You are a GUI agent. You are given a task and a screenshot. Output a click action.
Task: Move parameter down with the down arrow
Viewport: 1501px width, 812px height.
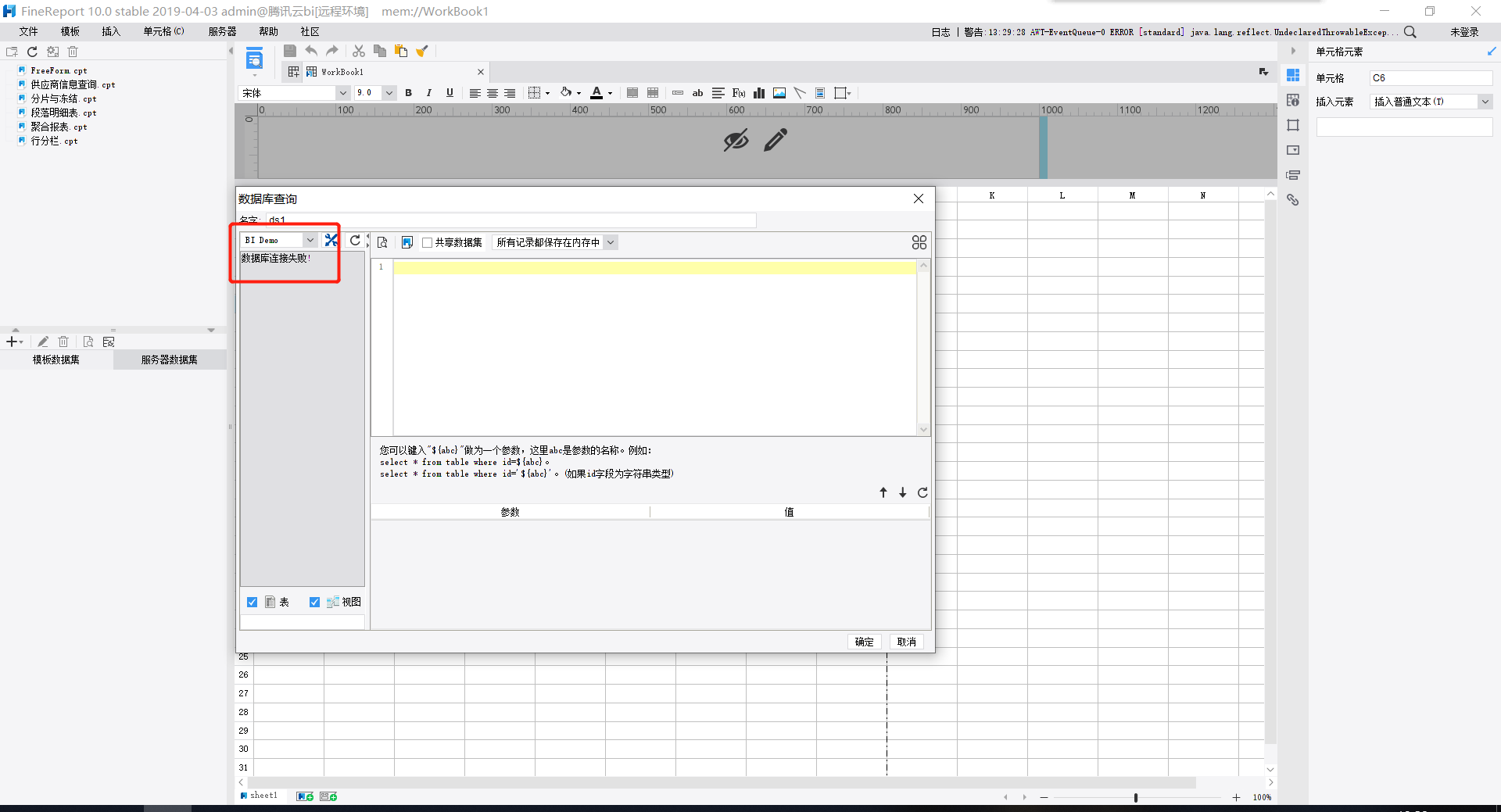pos(903,492)
